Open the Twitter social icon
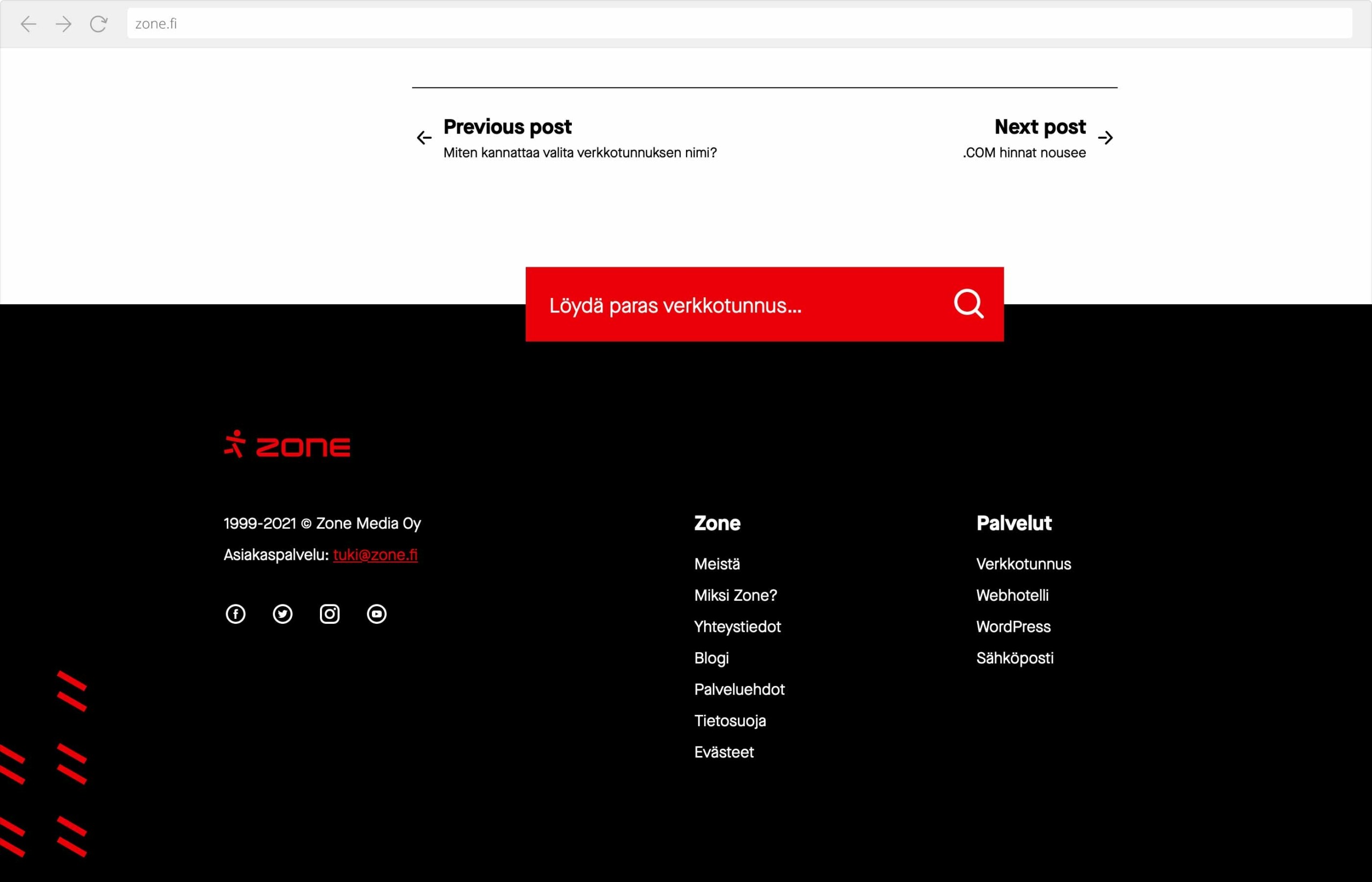 pos(282,614)
